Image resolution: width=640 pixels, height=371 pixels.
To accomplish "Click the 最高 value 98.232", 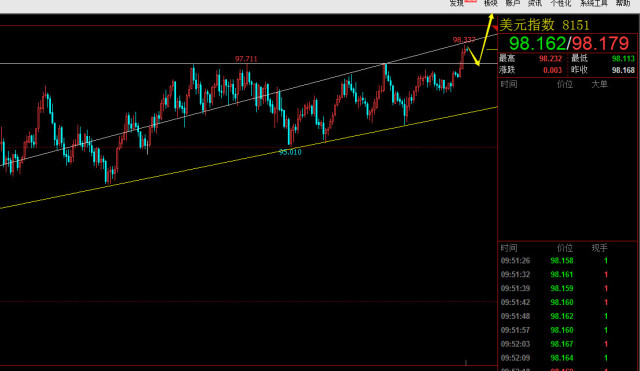I will [550, 59].
